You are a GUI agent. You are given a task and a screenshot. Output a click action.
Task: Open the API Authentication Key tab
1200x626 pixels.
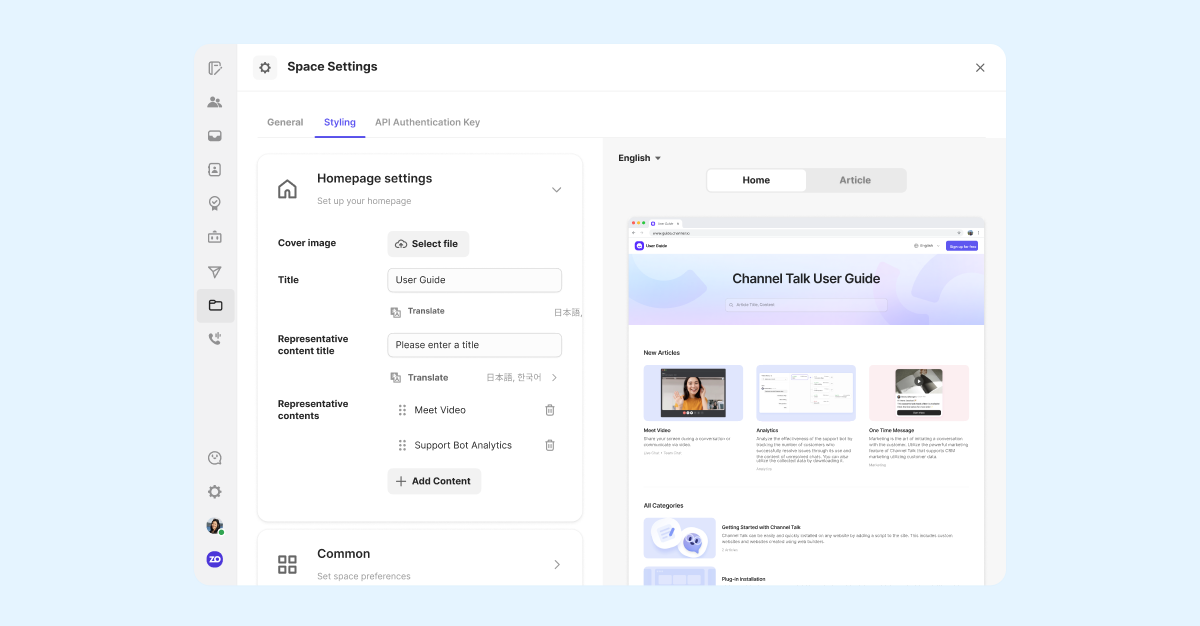[x=427, y=122]
